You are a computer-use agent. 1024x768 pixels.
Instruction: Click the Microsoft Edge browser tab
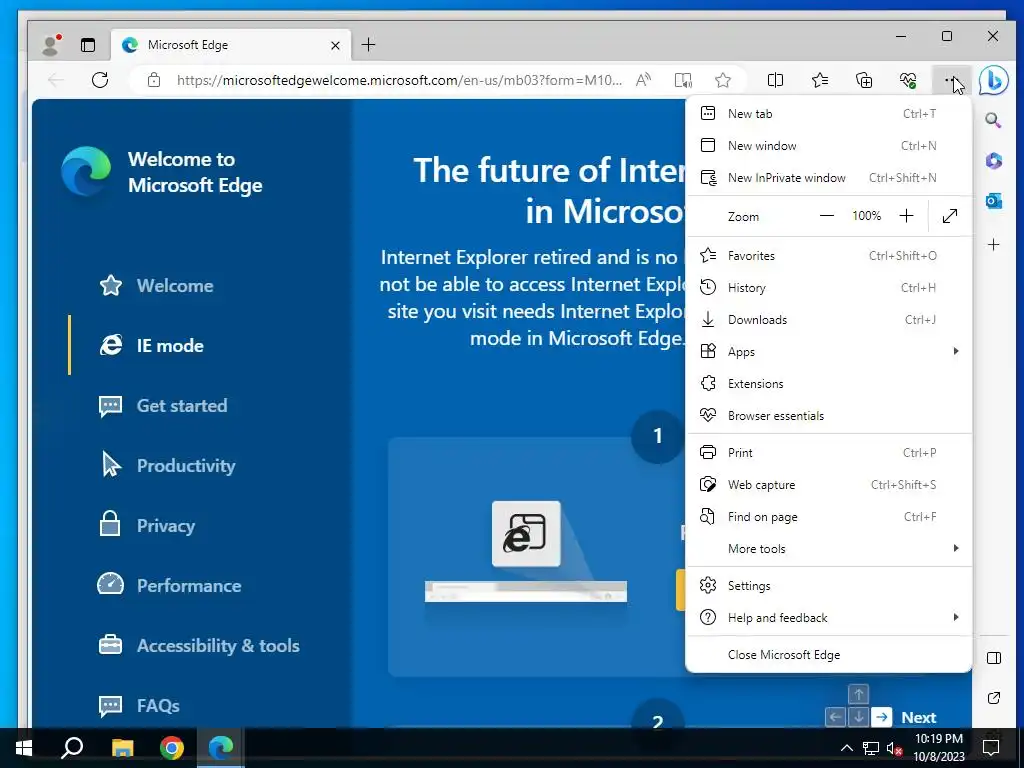231,45
